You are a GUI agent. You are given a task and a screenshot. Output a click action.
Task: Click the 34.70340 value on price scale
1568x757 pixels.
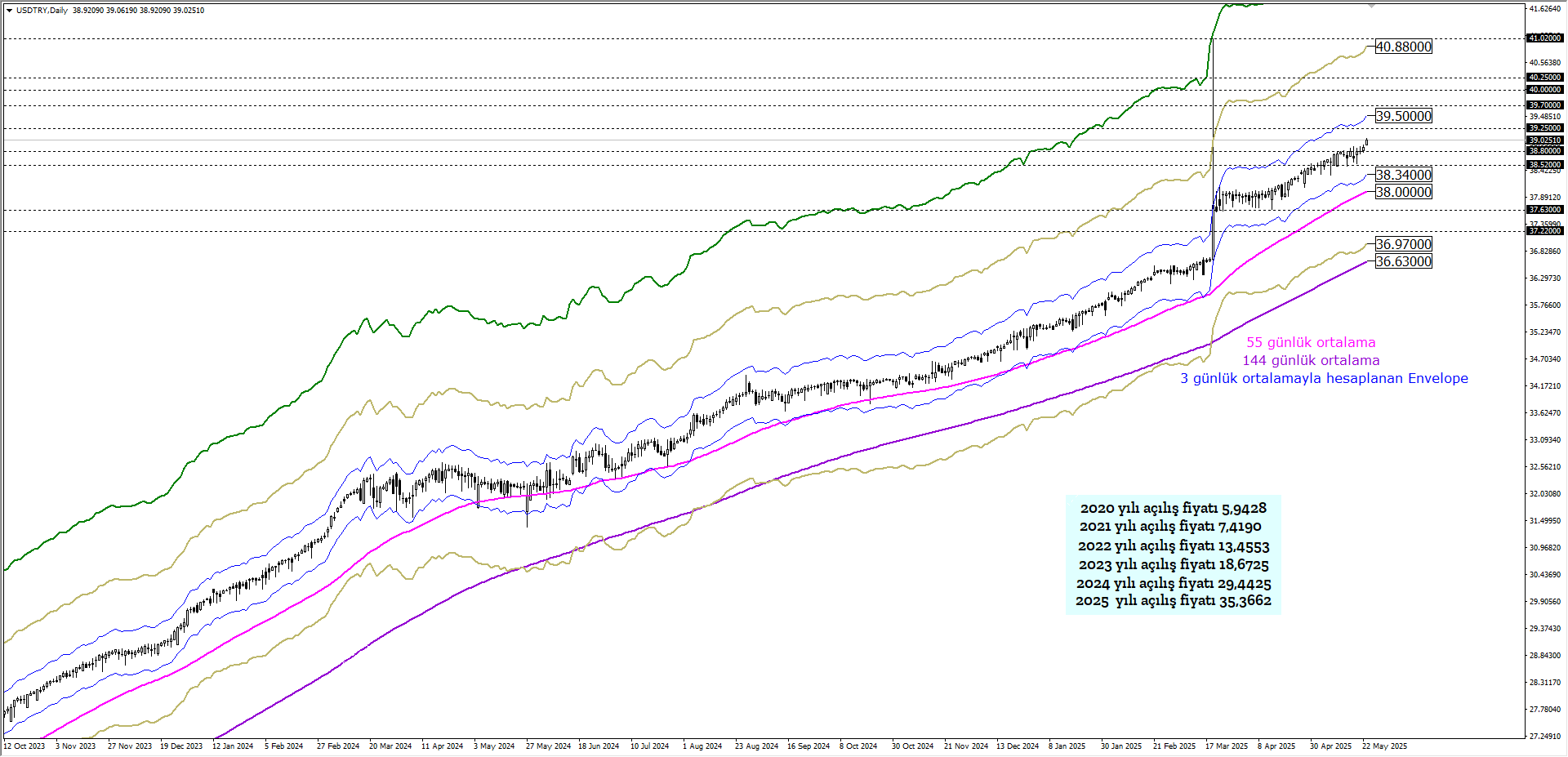(x=1544, y=359)
